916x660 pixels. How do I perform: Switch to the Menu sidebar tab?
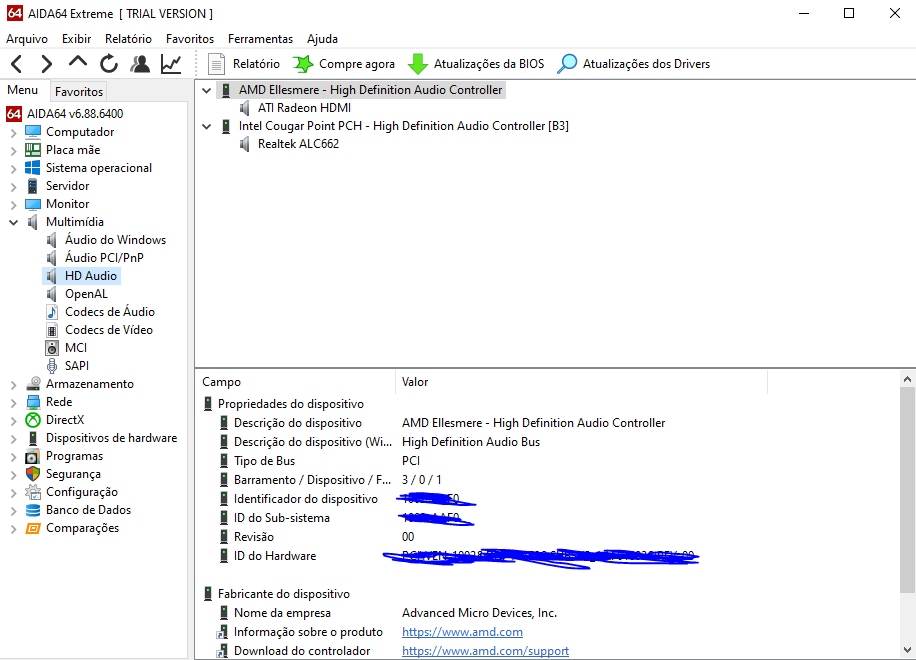pyautogui.click(x=23, y=90)
